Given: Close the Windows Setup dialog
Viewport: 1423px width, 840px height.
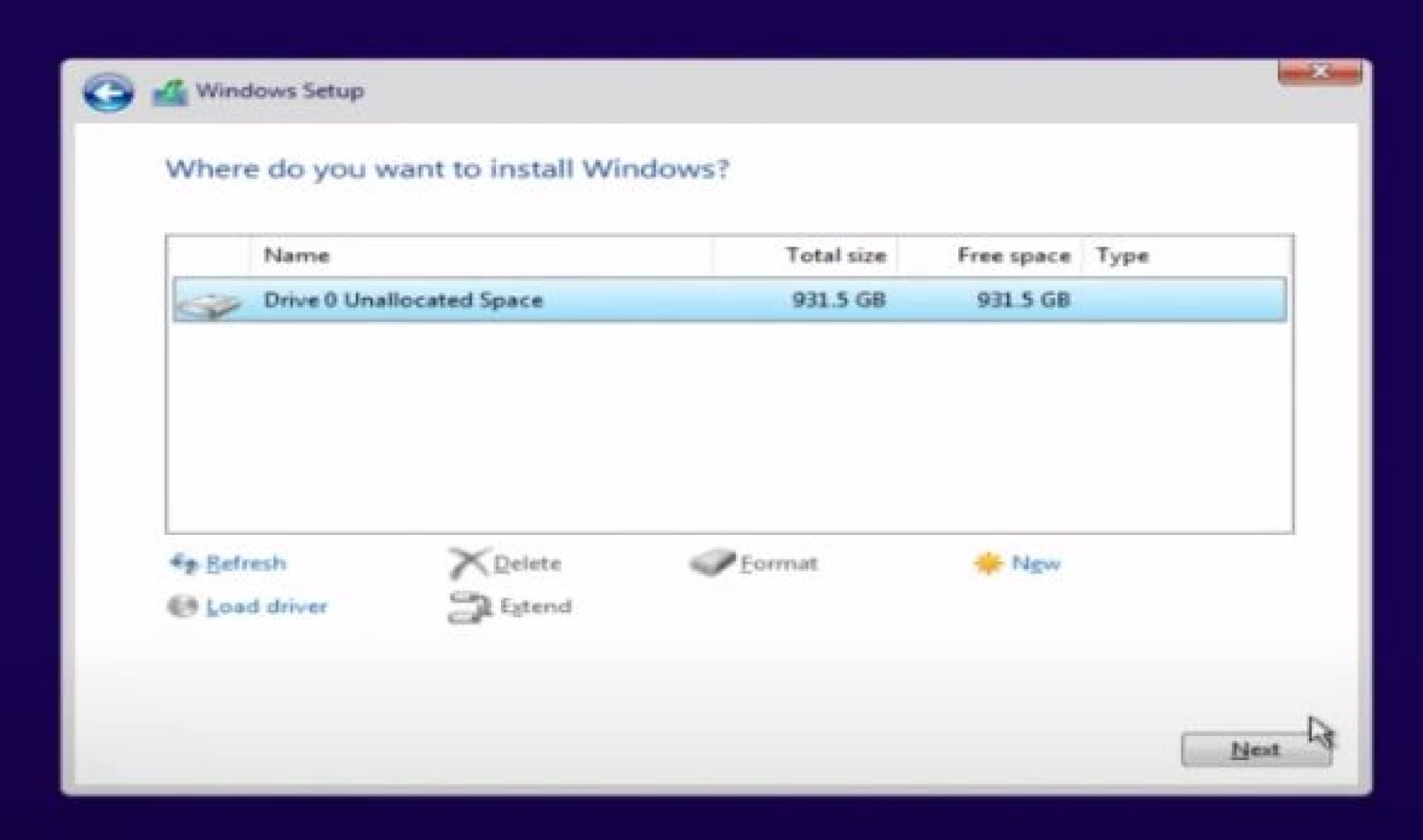Looking at the screenshot, I should tap(1319, 72).
